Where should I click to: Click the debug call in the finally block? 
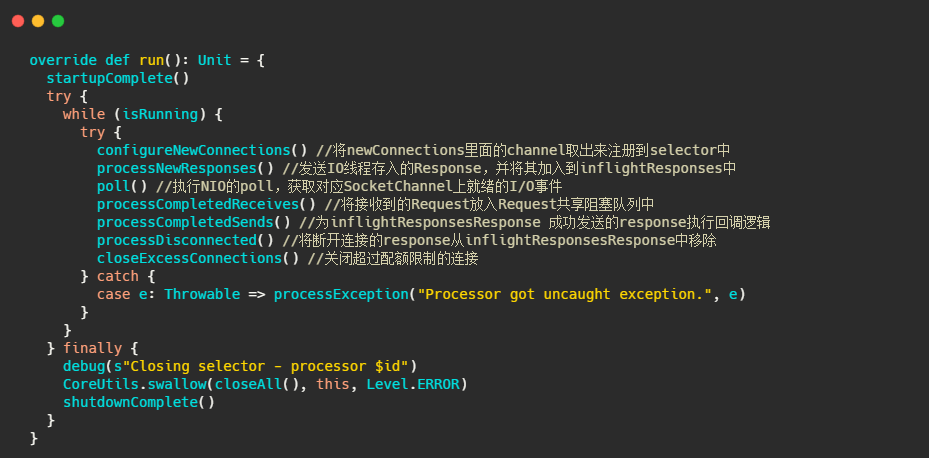pyautogui.click(x=83, y=366)
